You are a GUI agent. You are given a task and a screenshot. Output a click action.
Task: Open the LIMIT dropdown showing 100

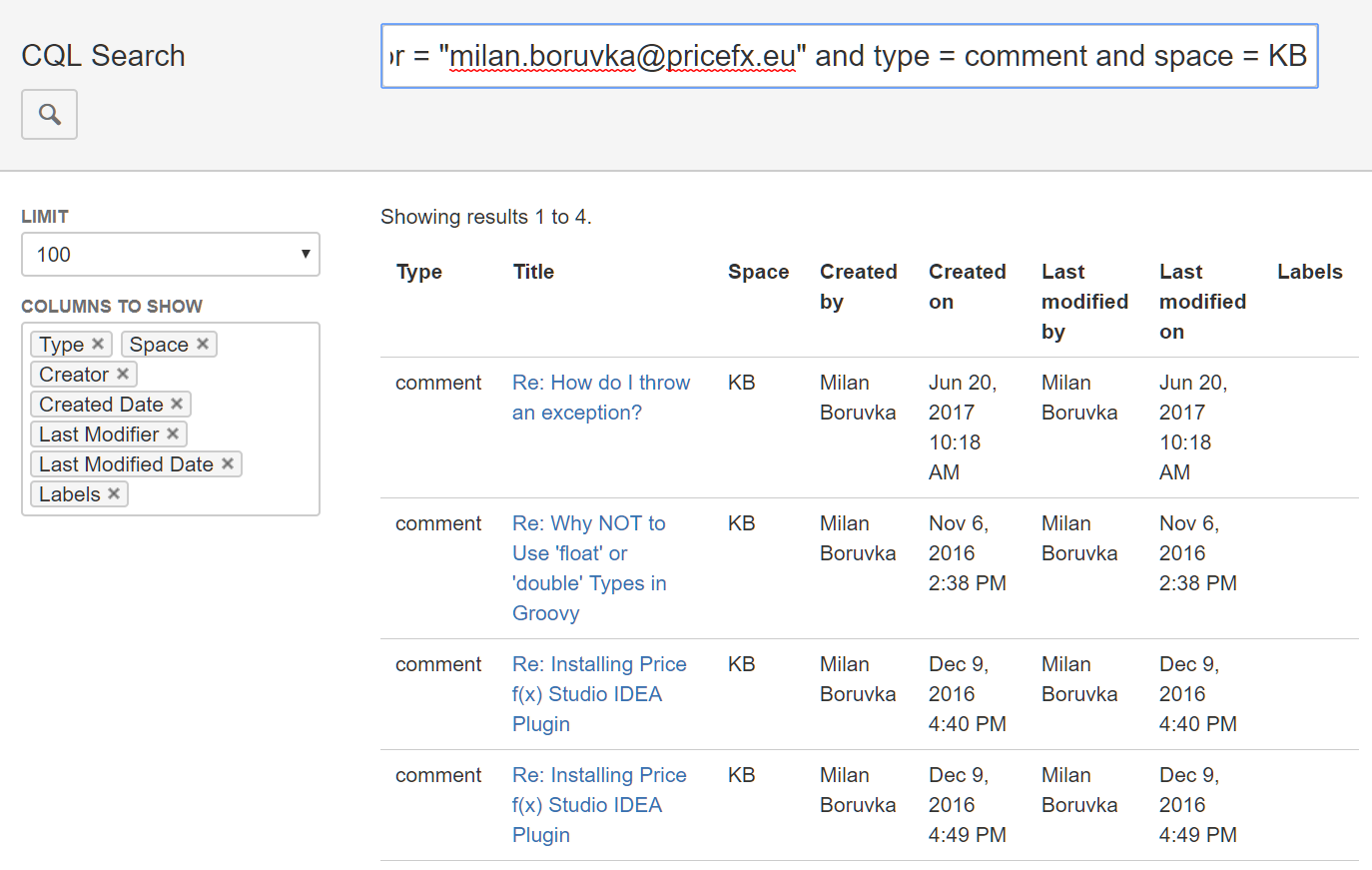point(170,255)
